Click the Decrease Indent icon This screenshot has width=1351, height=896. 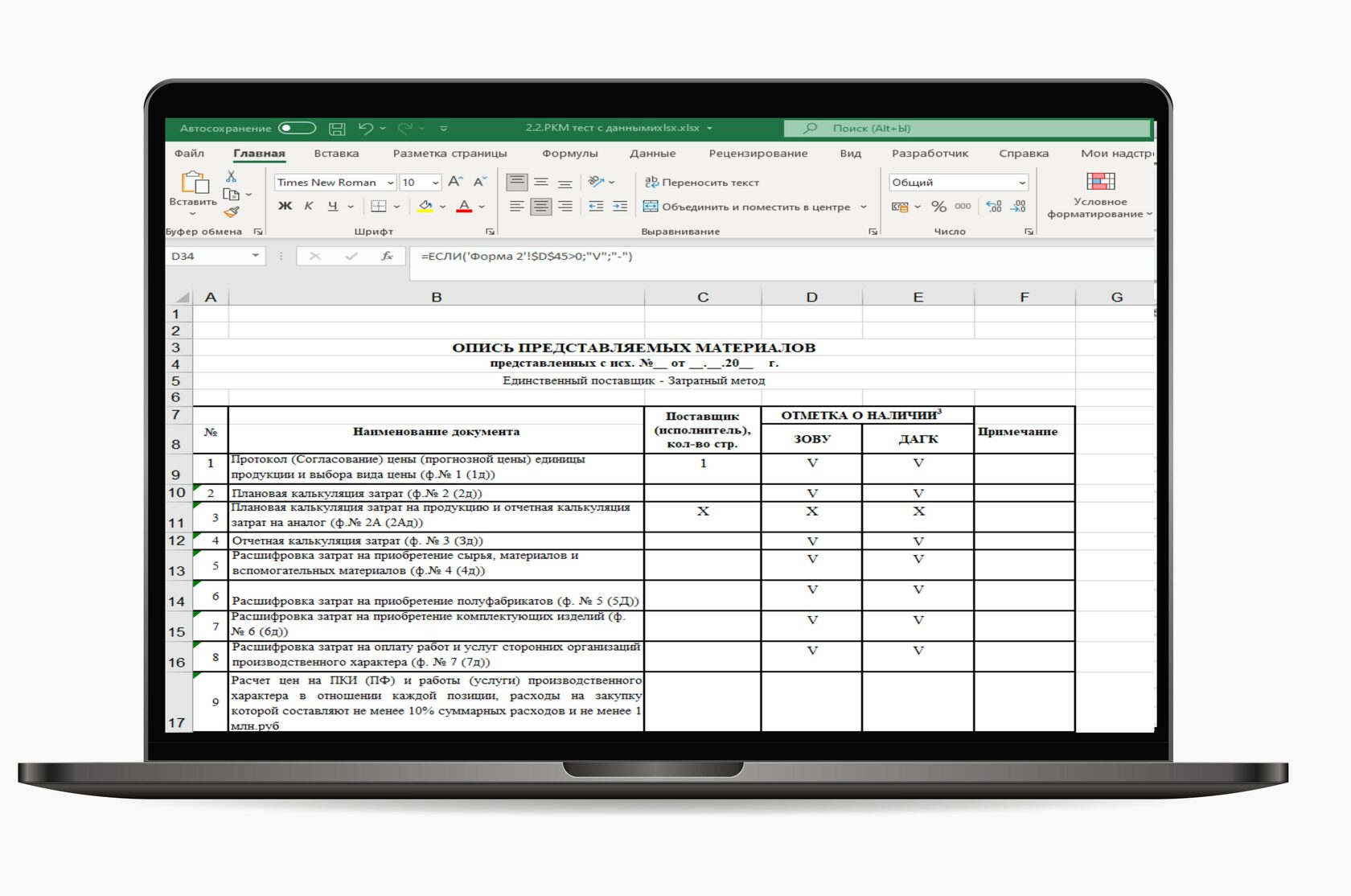pos(596,207)
